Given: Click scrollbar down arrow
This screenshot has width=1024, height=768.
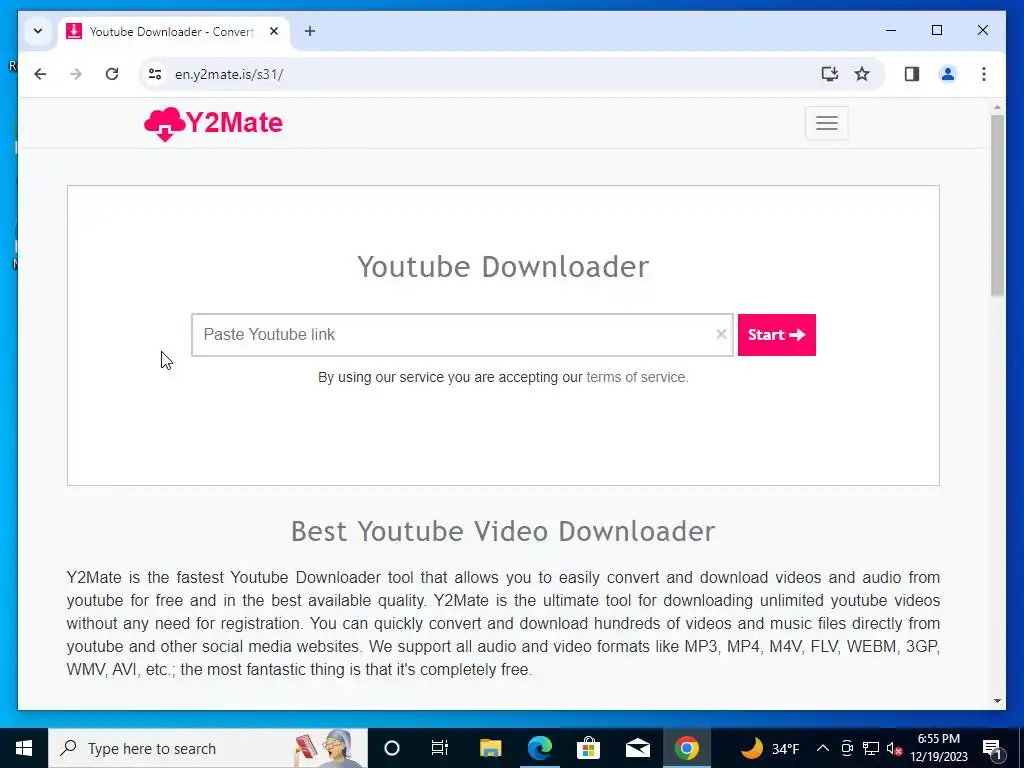Looking at the screenshot, I should (997, 701).
